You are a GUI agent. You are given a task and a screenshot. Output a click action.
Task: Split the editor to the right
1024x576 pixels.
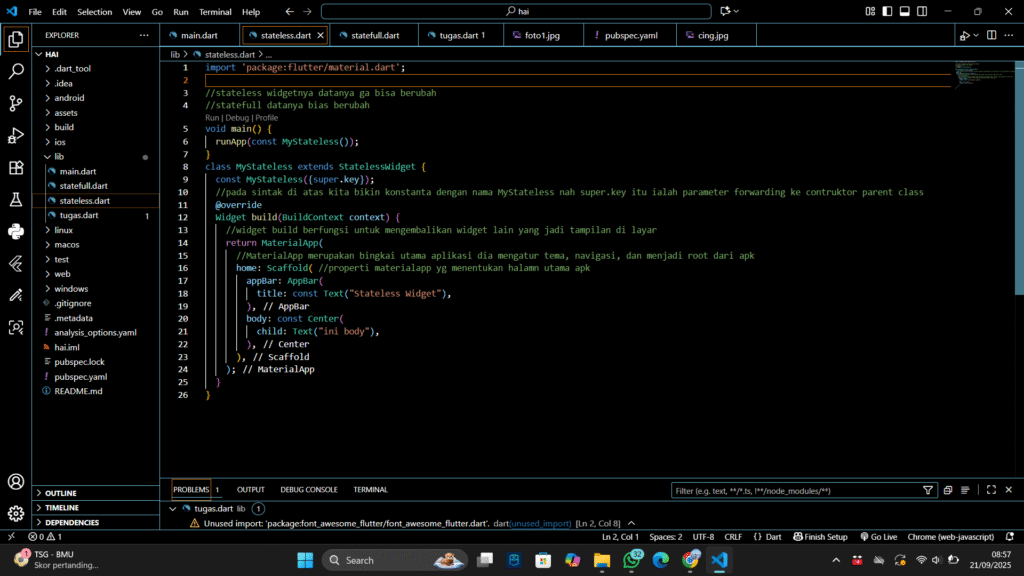click(x=991, y=35)
